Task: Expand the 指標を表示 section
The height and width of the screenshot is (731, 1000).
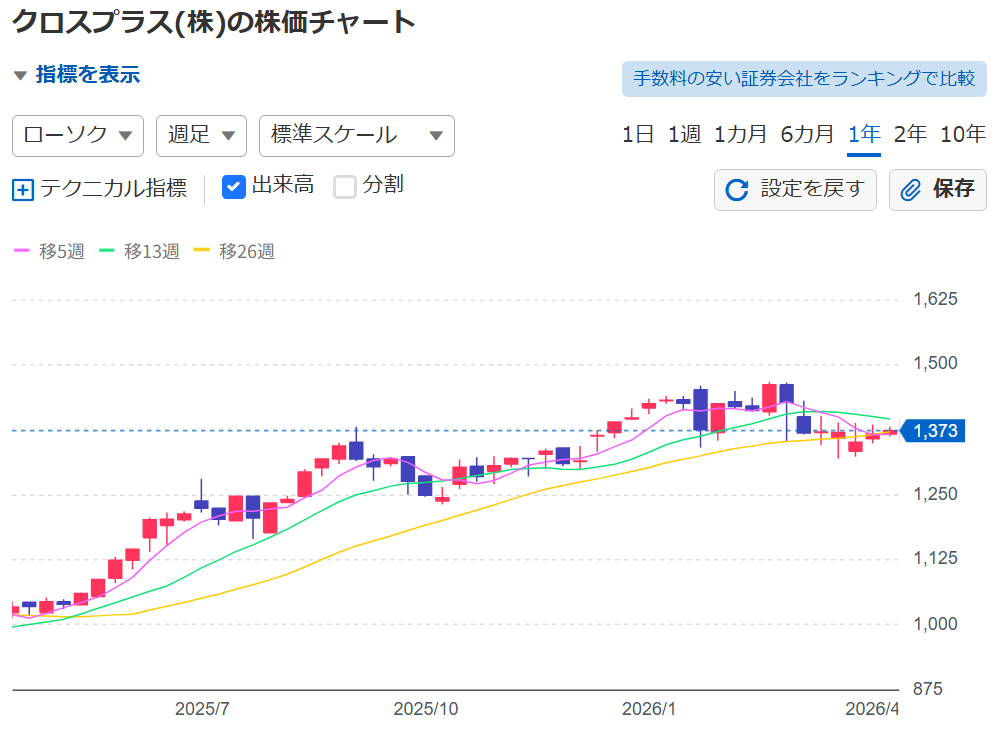Action: pyautogui.click(x=87, y=75)
